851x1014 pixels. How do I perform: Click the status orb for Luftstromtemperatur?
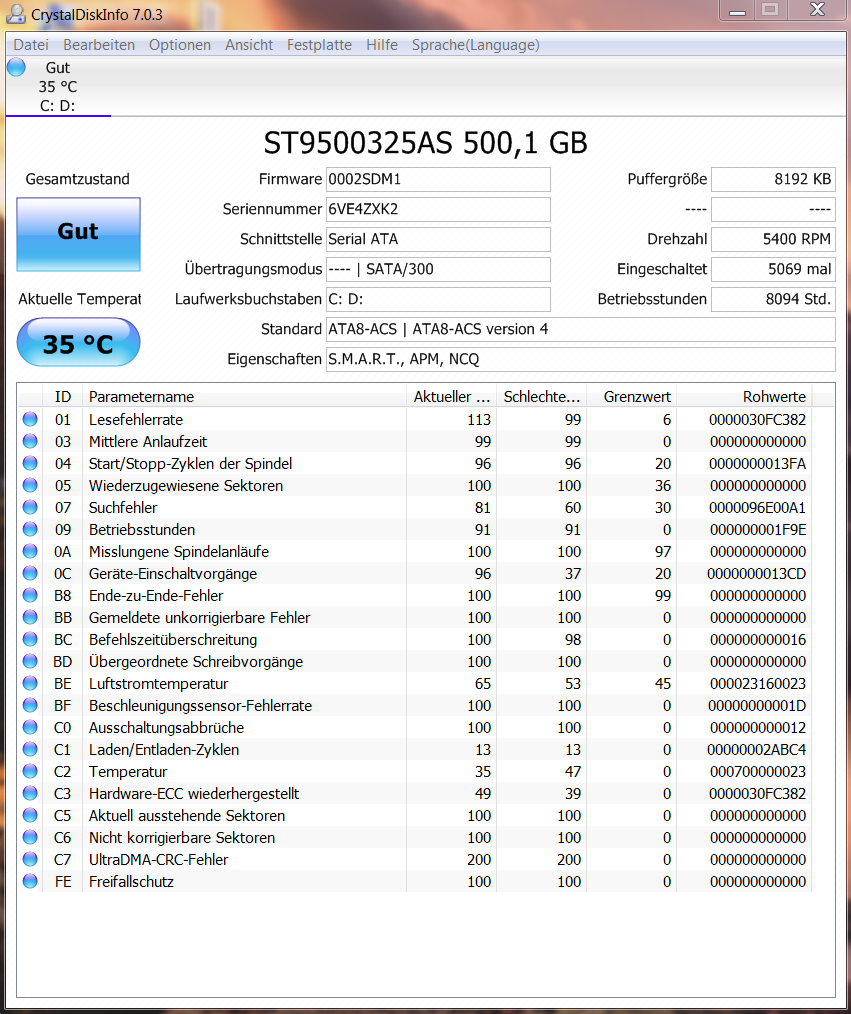pos(30,683)
